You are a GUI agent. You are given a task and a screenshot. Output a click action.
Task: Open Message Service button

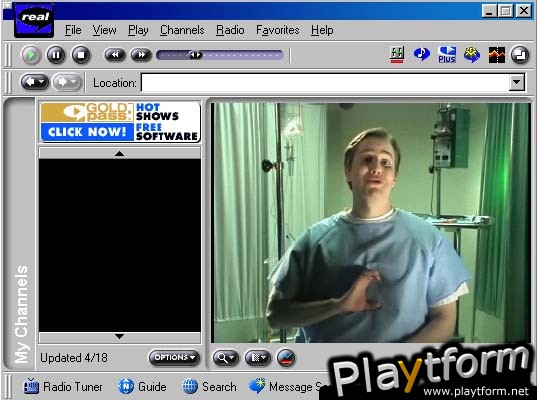coord(289,387)
